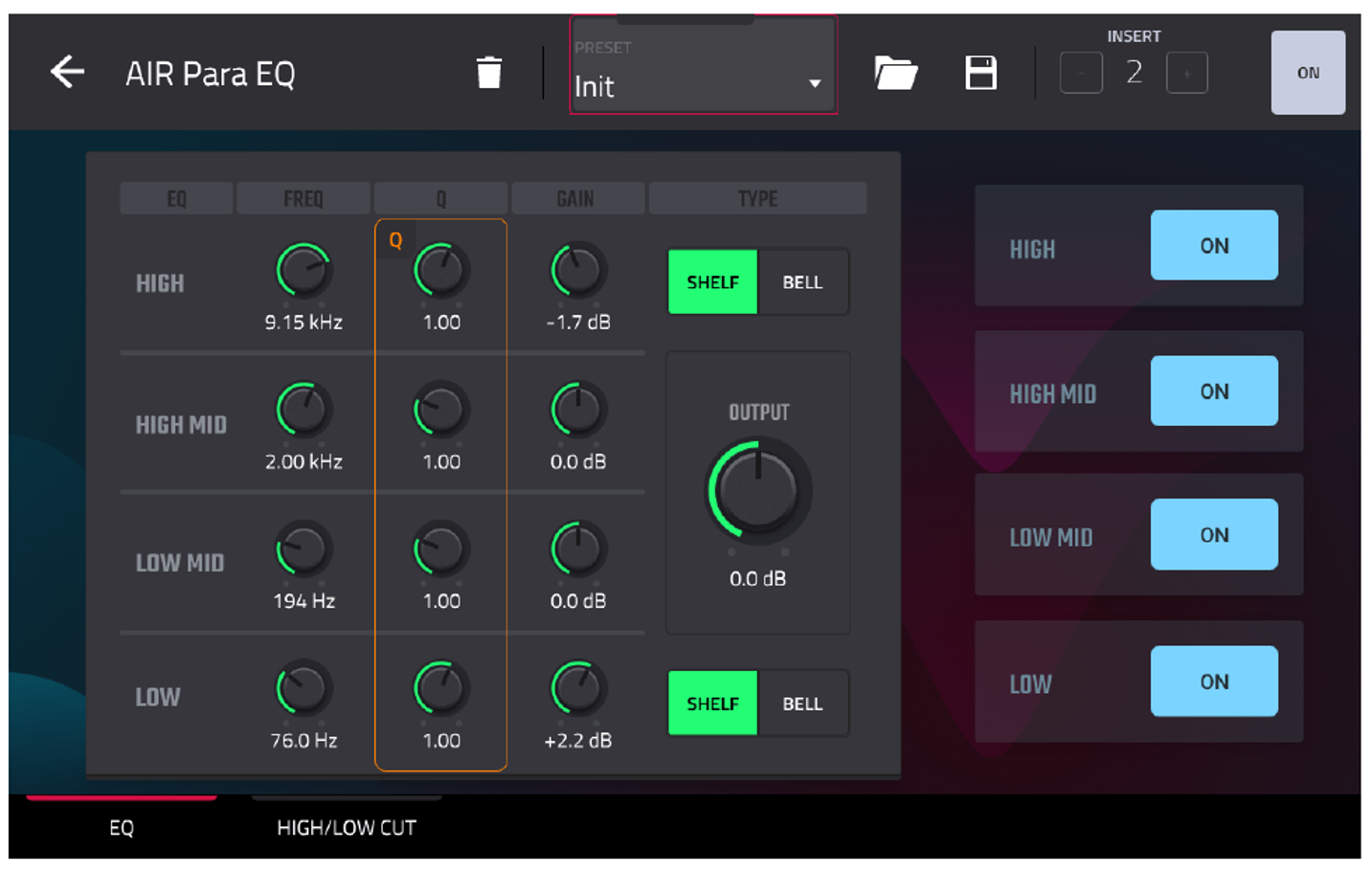Select the LOW MID frequency knob
This screenshot has width=1372, height=872.
304,549
